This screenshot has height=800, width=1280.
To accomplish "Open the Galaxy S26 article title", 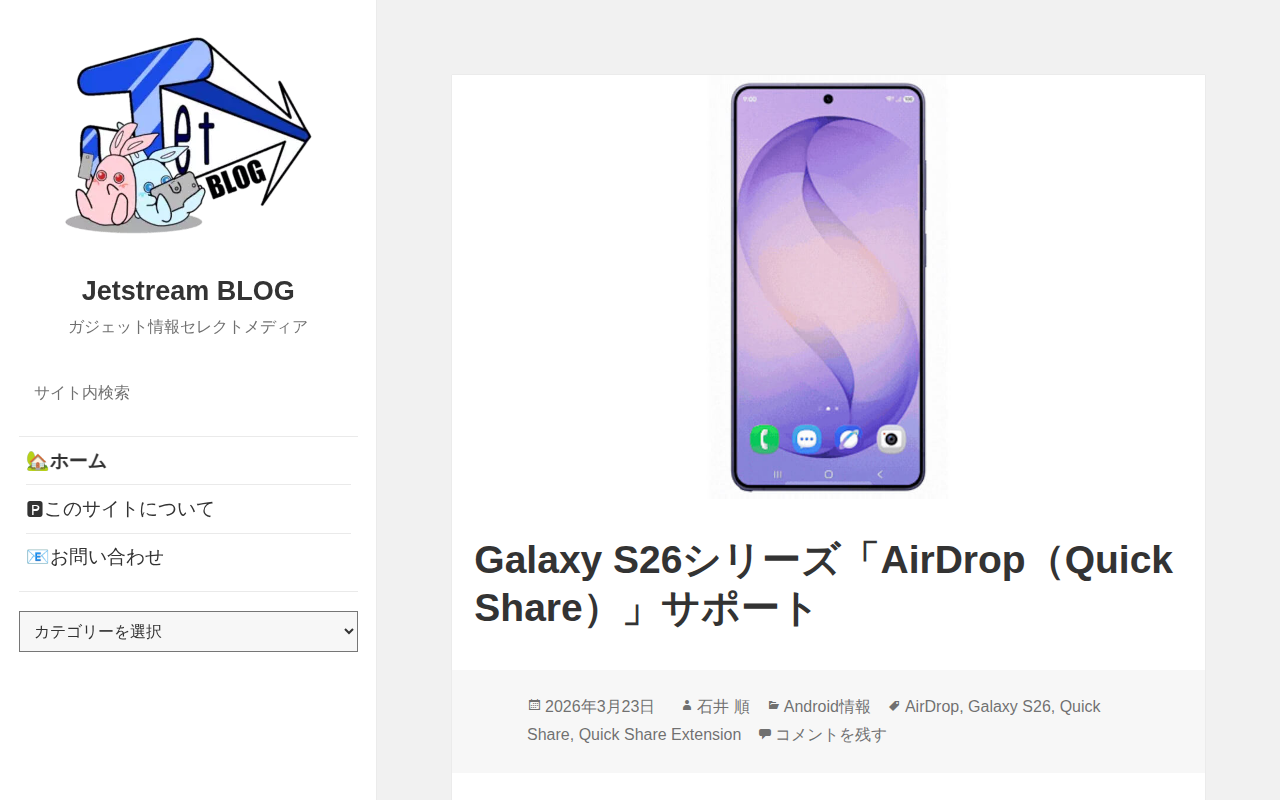I will pyautogui.click(x=823, y=584).
